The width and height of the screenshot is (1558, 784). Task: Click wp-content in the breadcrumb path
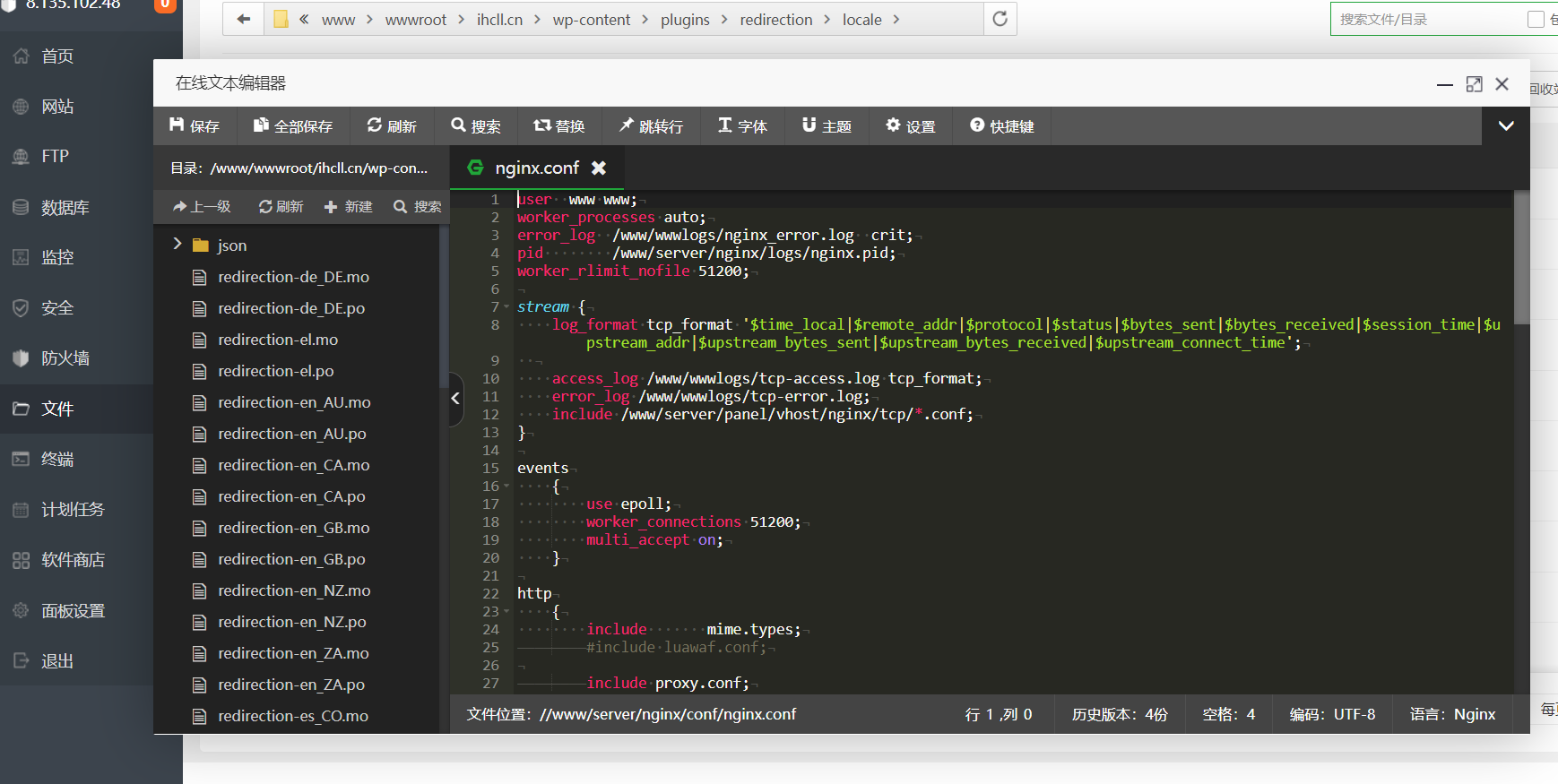tap(592, 20)
